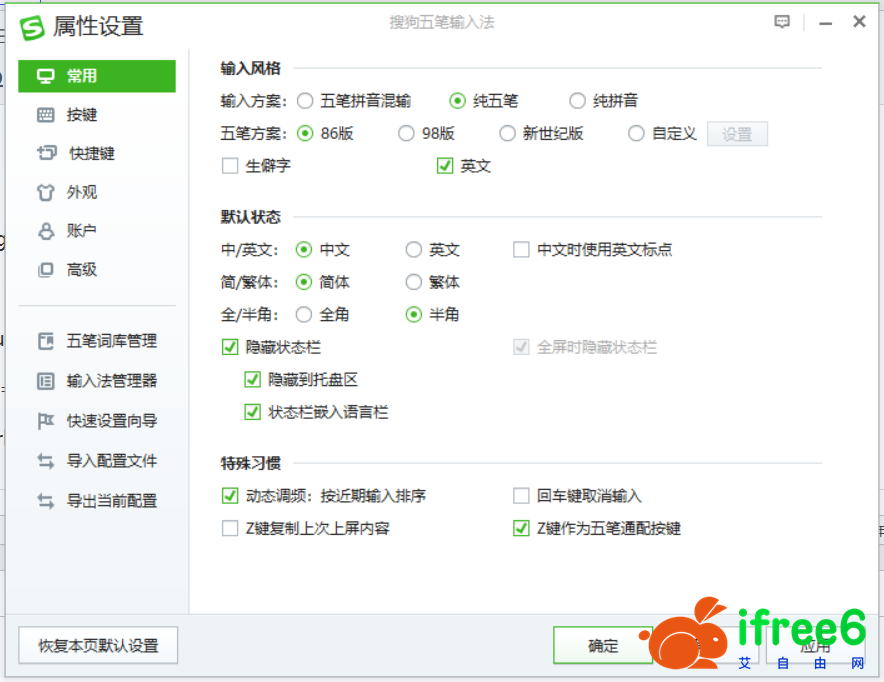The image size is (884, 682).
Task: Click the user icon beside 账户
Action: [46, 231]
